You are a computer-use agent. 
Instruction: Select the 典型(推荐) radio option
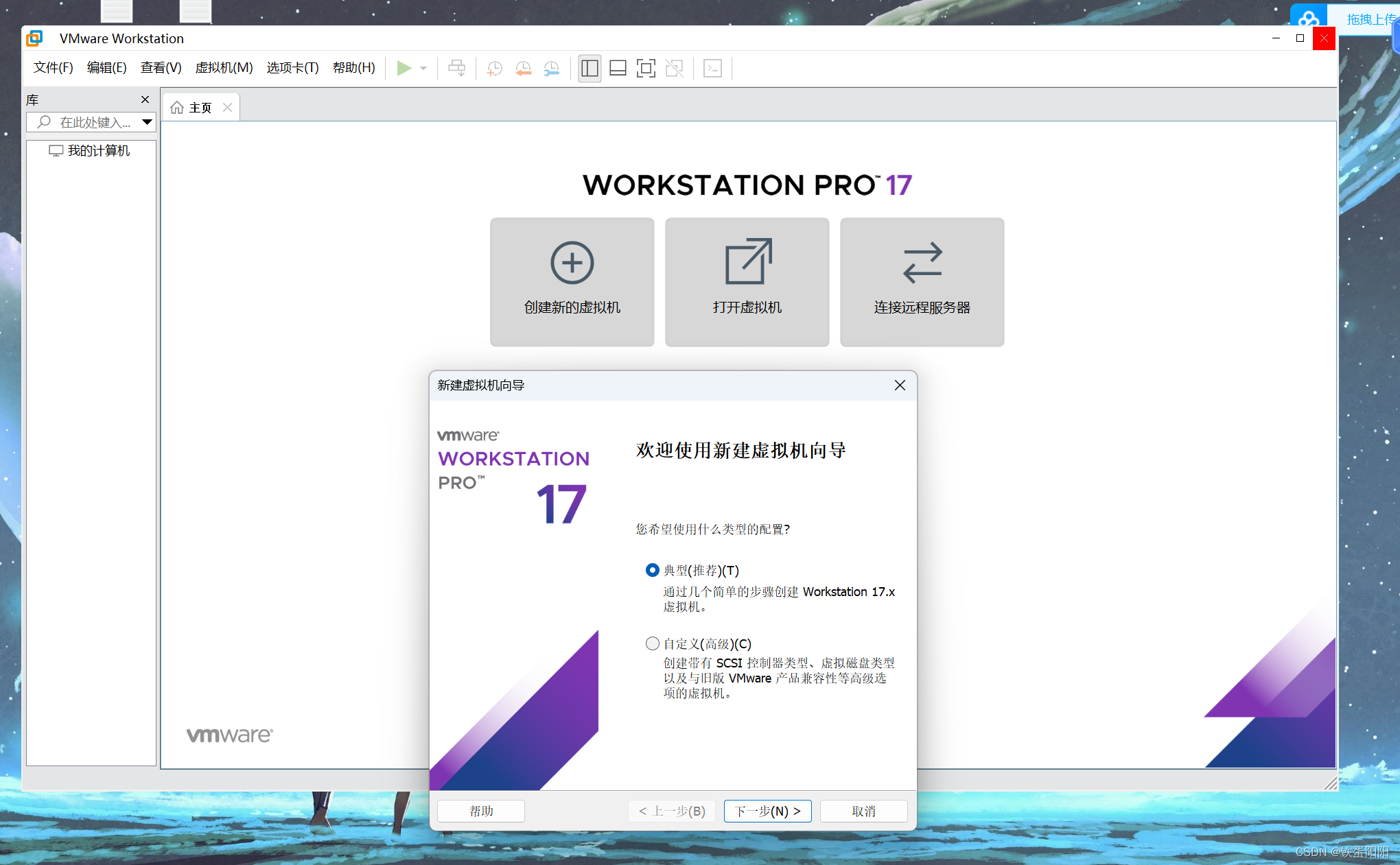click(x=652, y=570)
